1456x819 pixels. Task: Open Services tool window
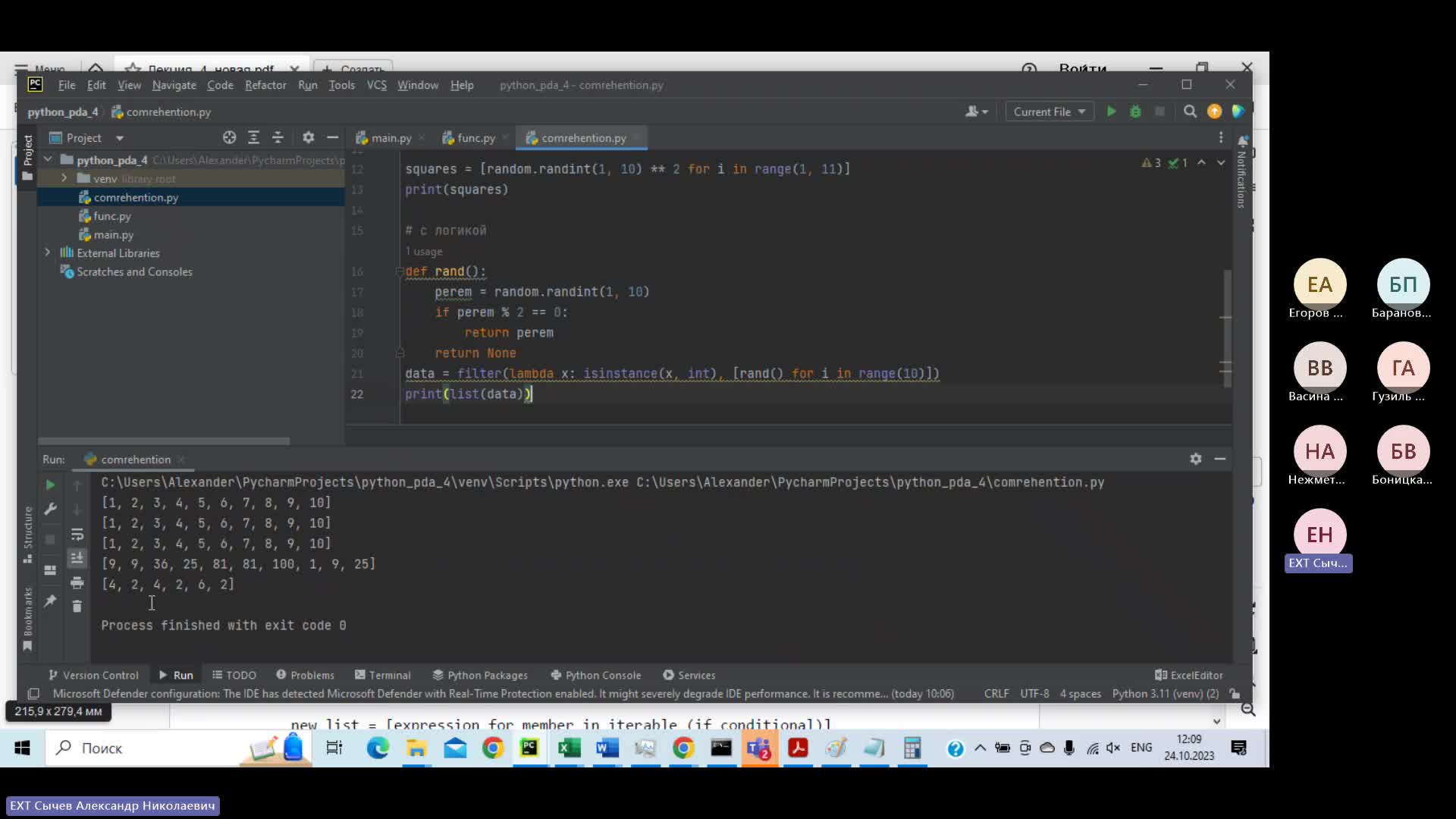pos(689,675)
